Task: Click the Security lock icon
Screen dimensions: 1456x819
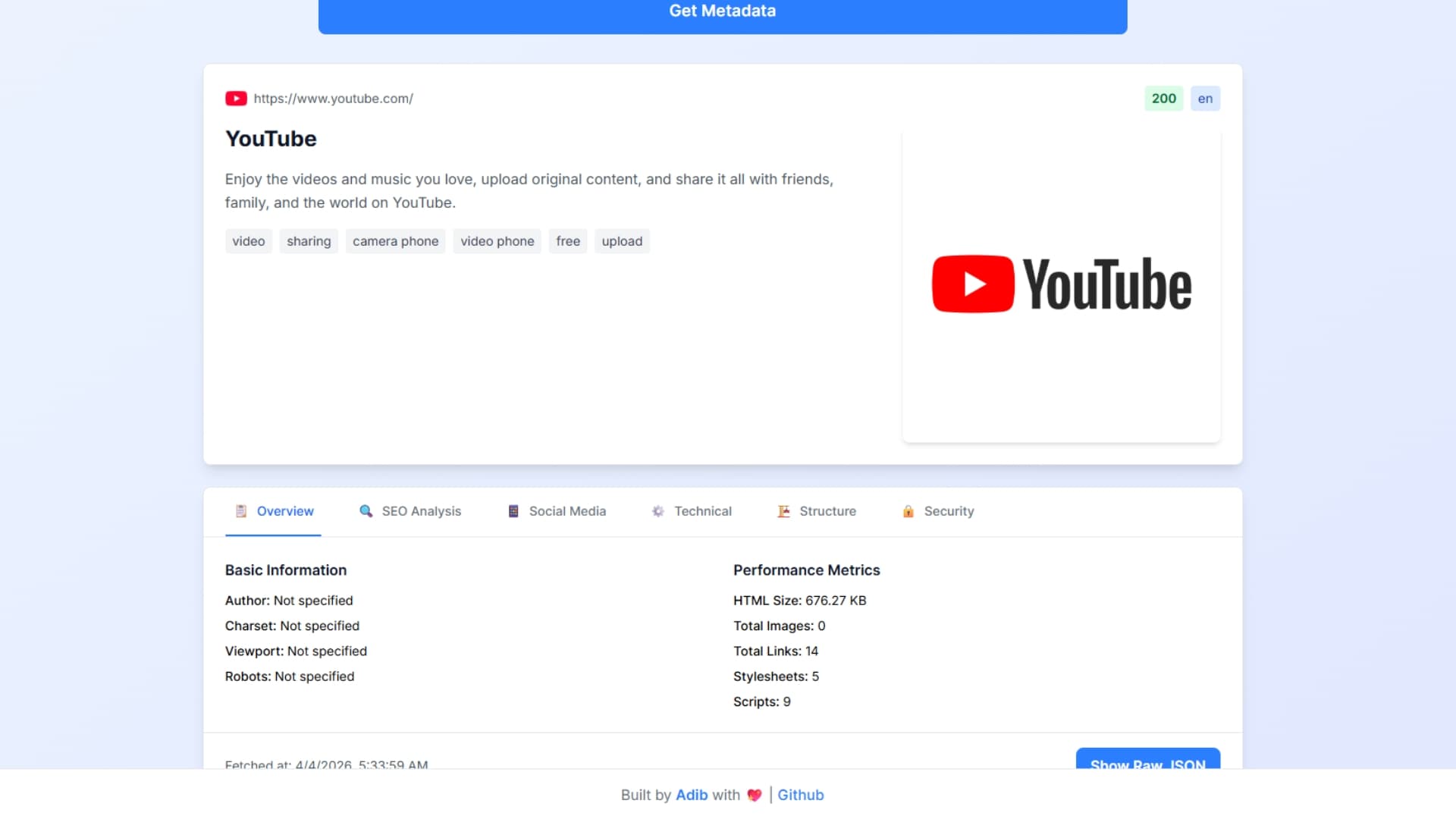Action: click(x=908, y=511)
